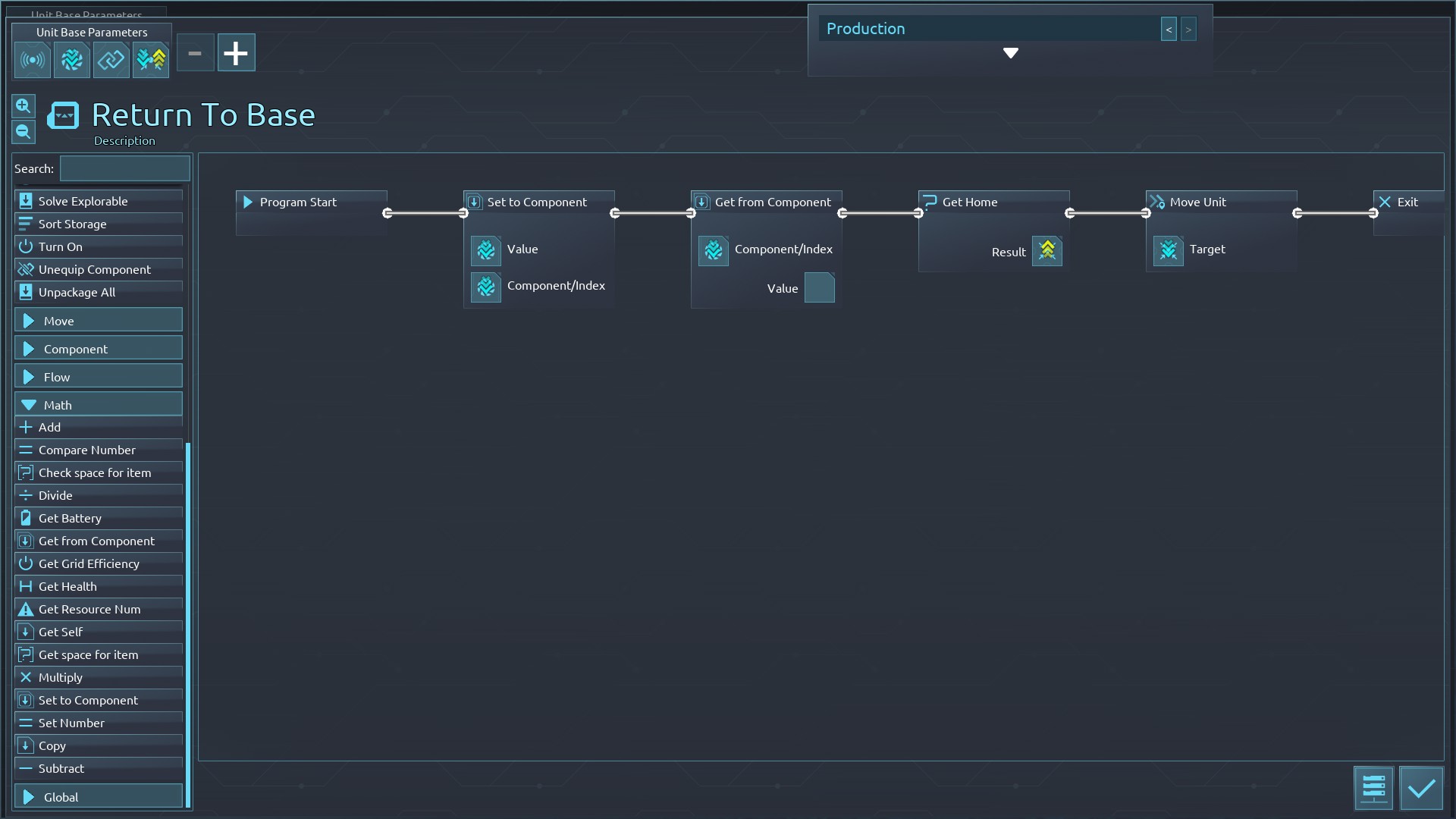Click the Search input field
Viewport: 1456px width, 819px height.
point(125,168)
